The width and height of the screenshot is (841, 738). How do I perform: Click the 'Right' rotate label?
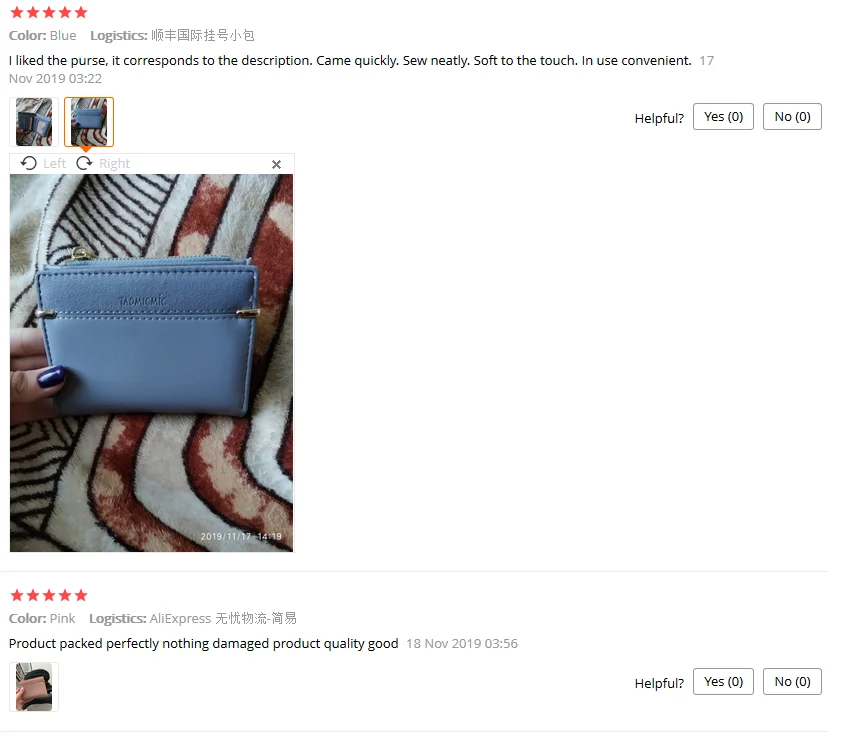click(116, 166)
